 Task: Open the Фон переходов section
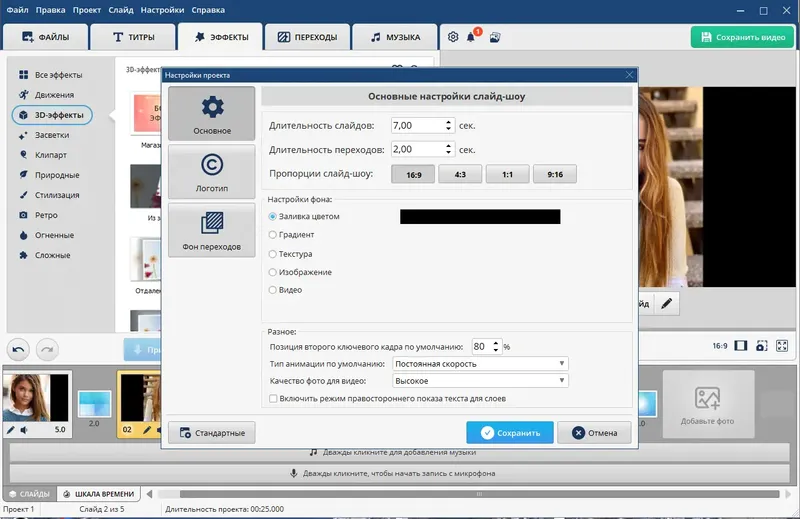coord(212,230)
